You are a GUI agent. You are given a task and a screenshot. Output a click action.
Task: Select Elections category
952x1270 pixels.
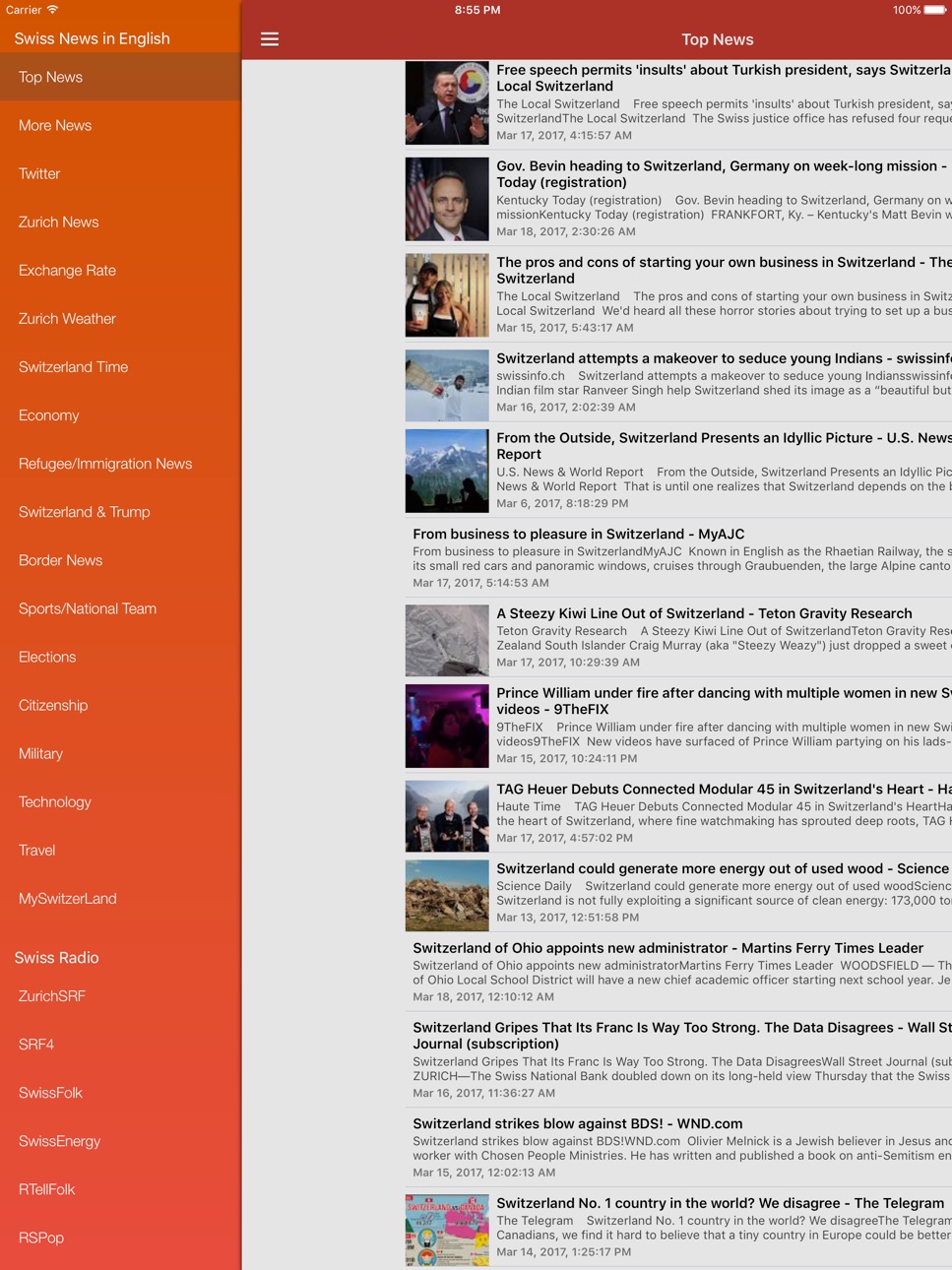(120, 656)
